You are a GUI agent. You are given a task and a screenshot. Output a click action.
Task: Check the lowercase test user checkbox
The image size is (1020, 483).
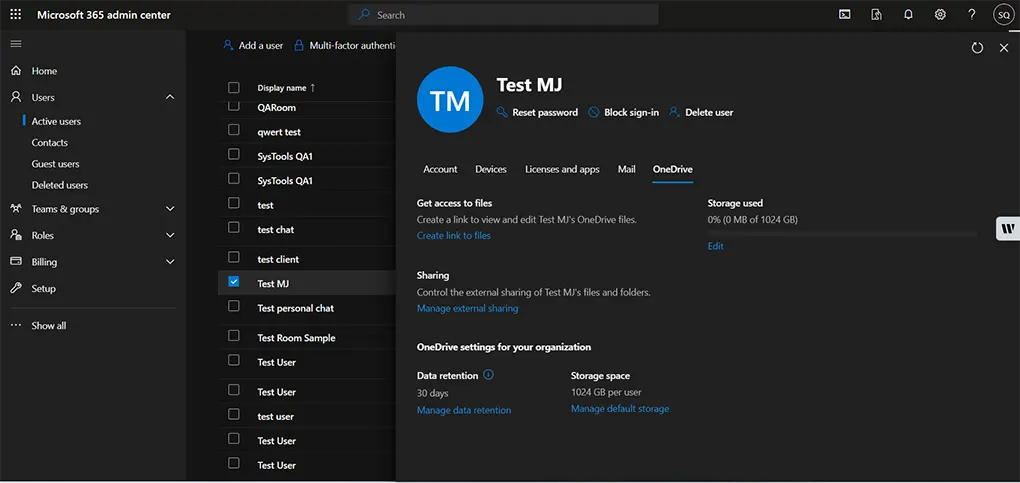click(x=234, y=415)
